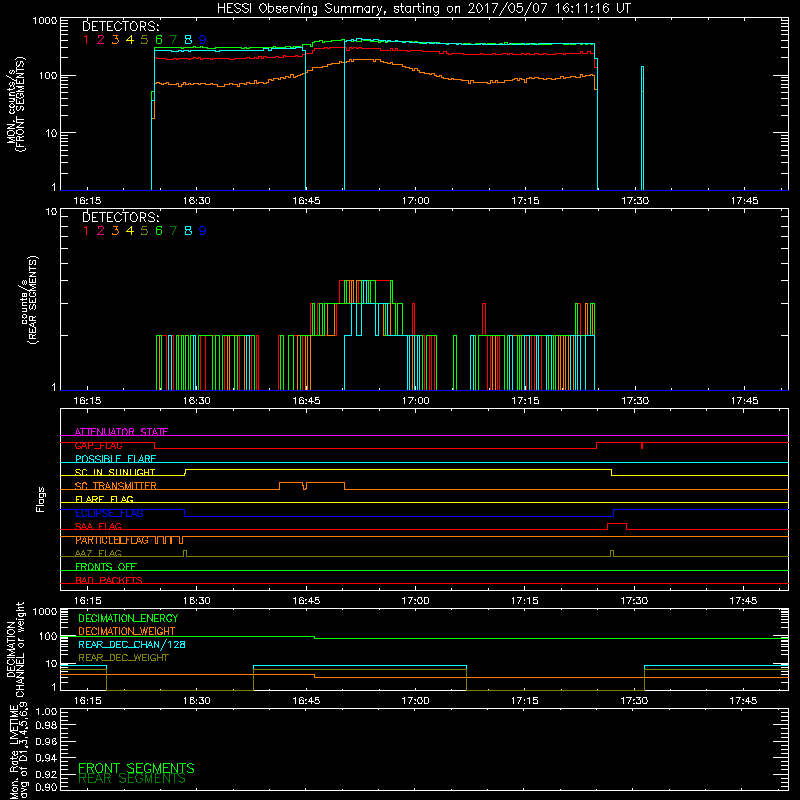Screen dimensions: 800x800
Task: Click the DETECTORS: label in the rear segments panel
Action: pos(120,218)
